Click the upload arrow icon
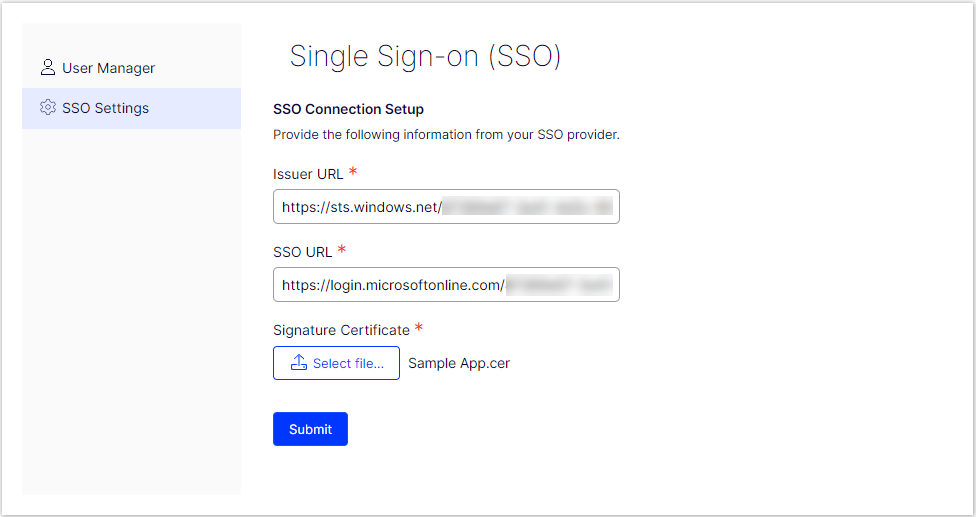Viewport: 976px width, 517px height. pyautogui.click(x=298, y=363)
